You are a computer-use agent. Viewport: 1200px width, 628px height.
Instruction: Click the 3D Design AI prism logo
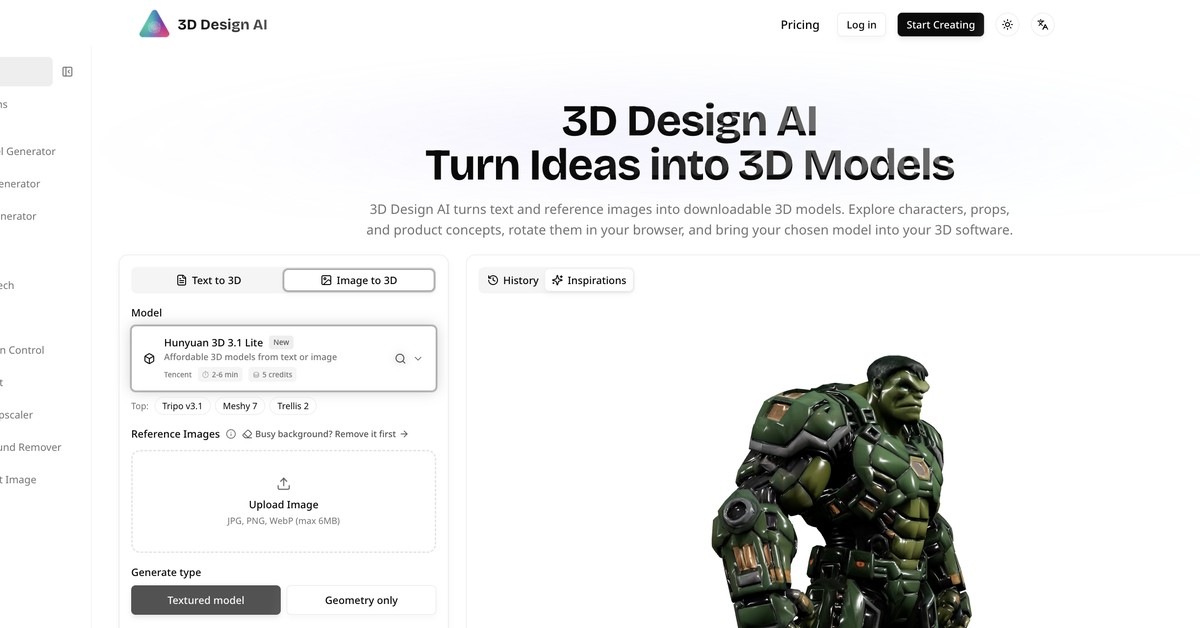coord(154,24)
